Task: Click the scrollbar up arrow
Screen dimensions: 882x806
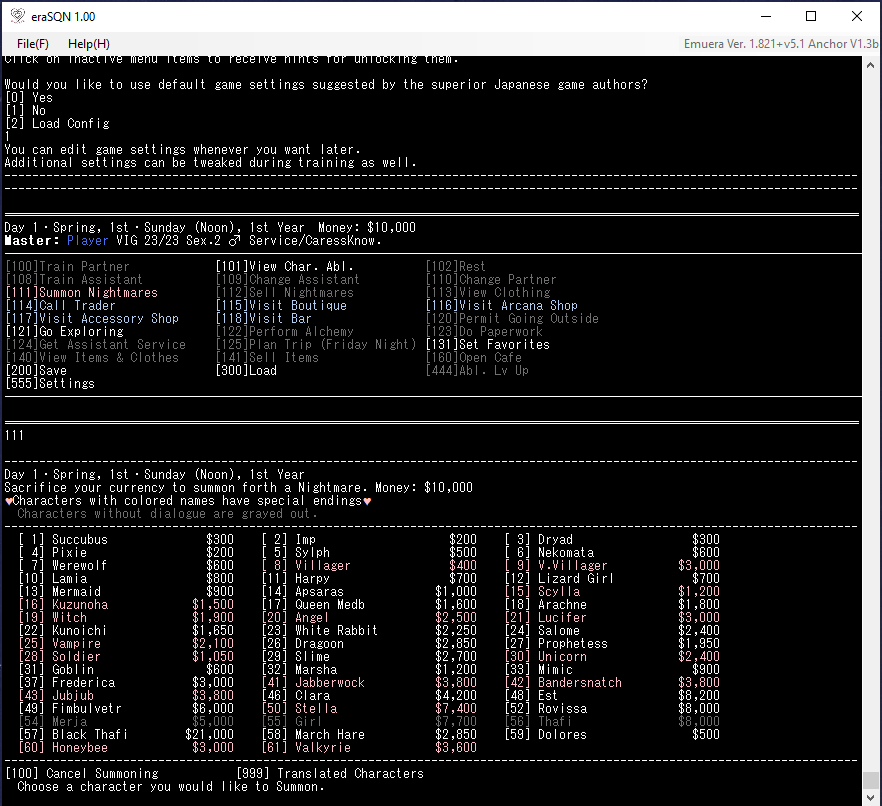Action: [872, 65]
